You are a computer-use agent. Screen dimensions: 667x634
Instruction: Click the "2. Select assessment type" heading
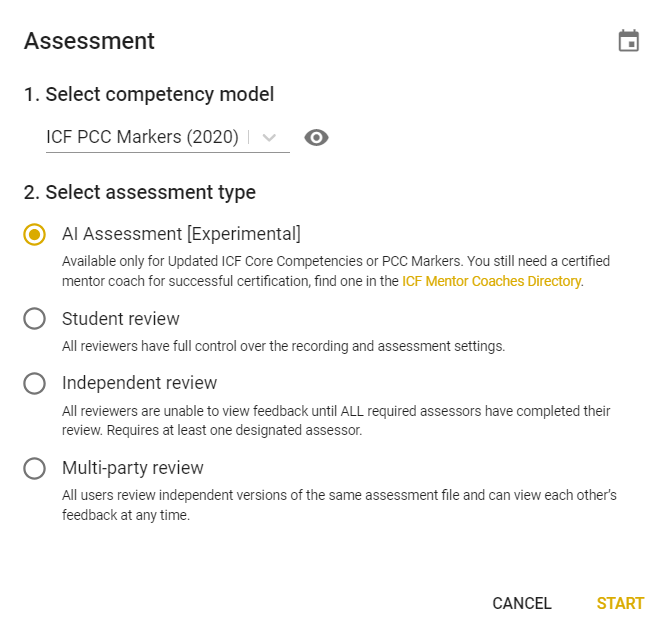(140, 192)
